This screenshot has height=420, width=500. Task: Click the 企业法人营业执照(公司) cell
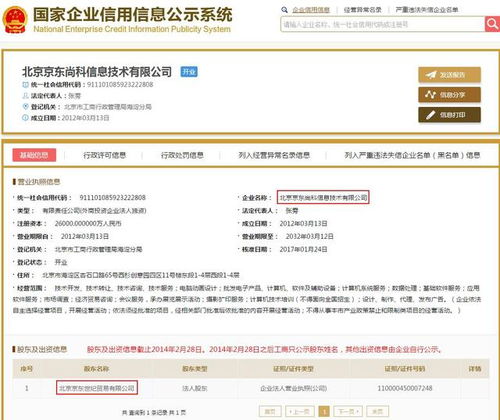[x=293, y=388]
